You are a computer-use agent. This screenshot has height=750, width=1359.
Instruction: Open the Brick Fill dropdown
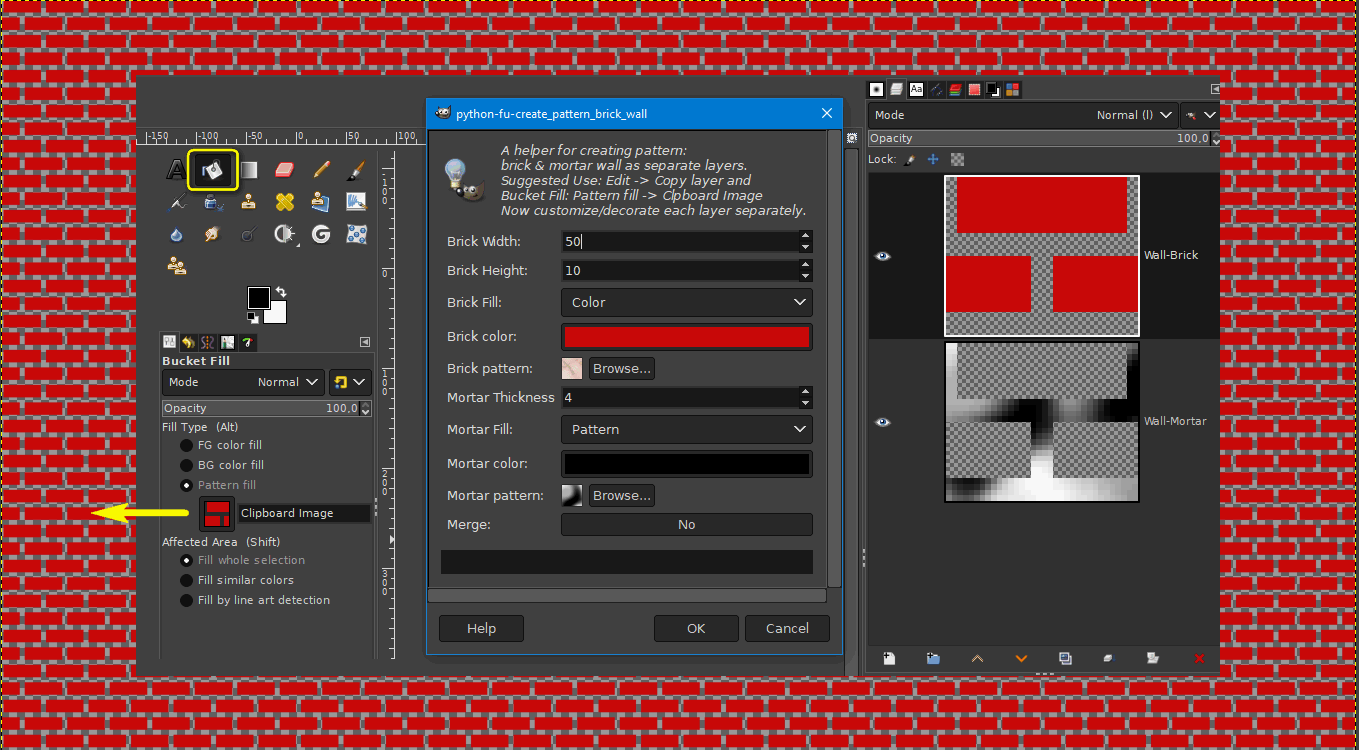687,302
